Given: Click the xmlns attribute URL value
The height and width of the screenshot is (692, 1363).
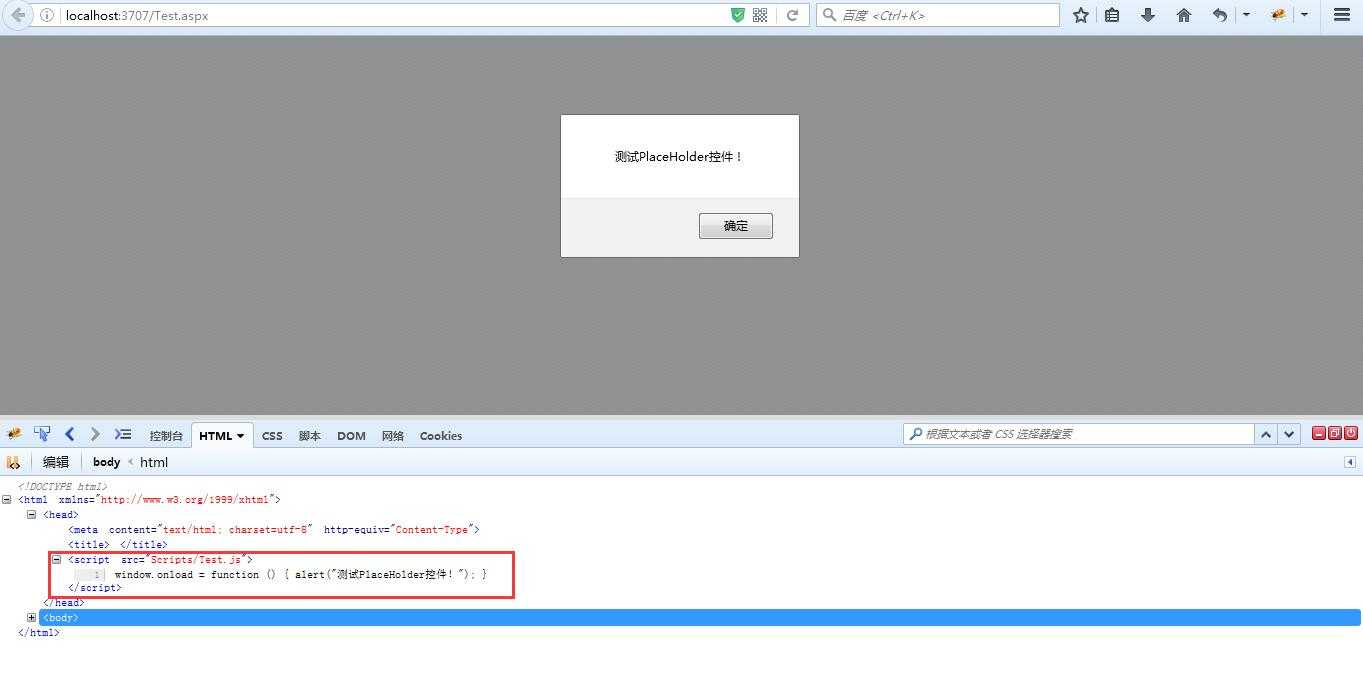Looking at the screenshot, I should (x=184, y=500).
